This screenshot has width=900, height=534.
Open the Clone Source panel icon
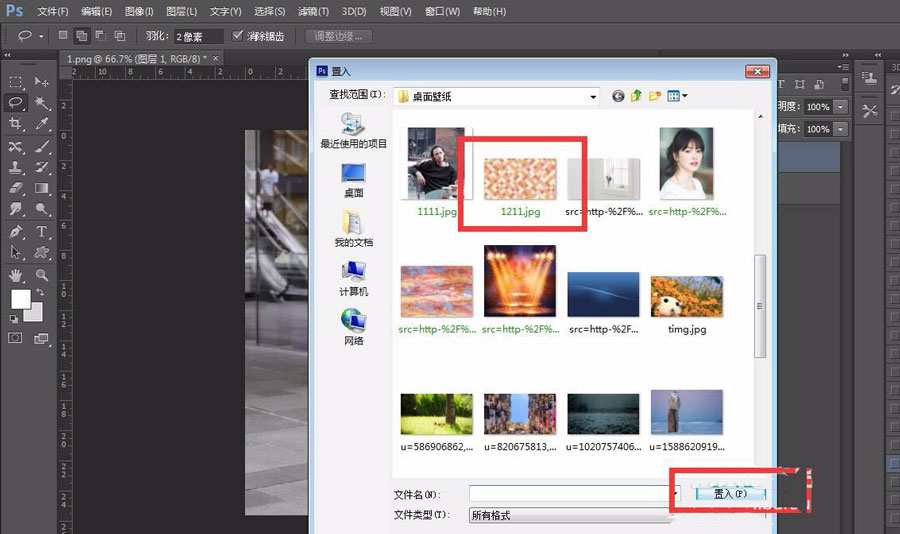pos(870,78)
